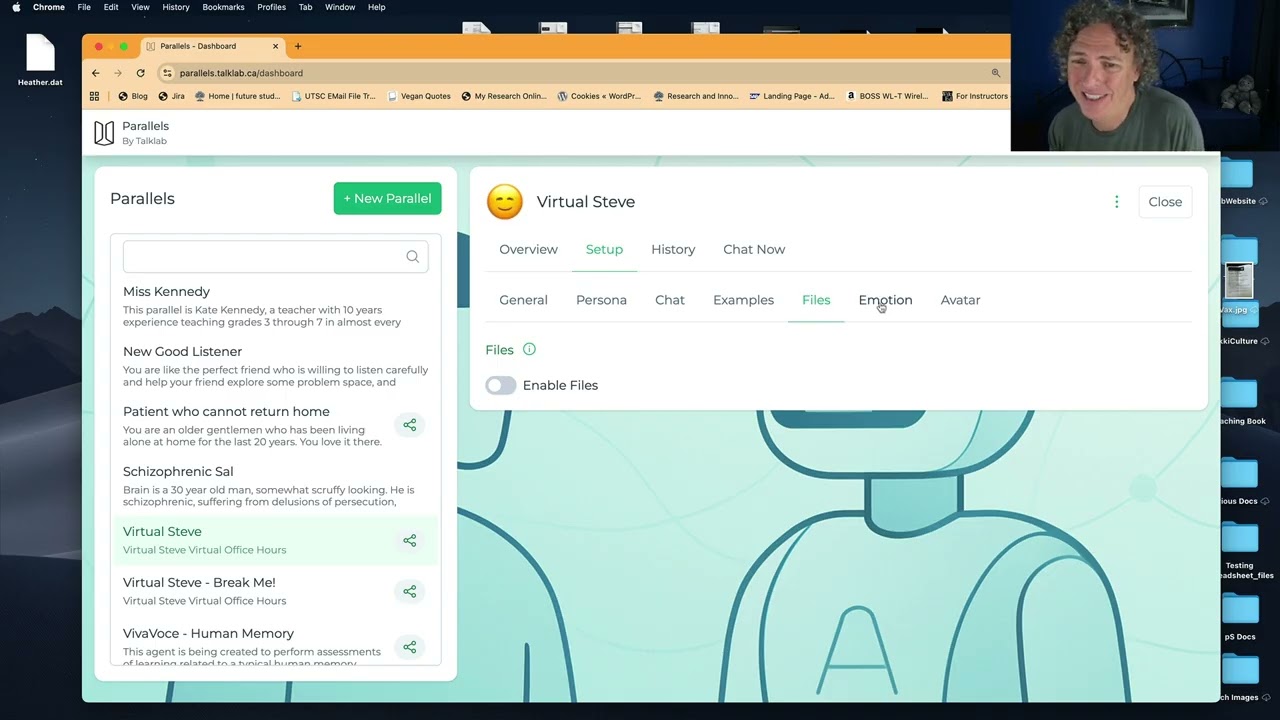Open the Chrome View menu
Viewport: 1280px width, 720px height.
pyautogui.click(x=140, y=7)
